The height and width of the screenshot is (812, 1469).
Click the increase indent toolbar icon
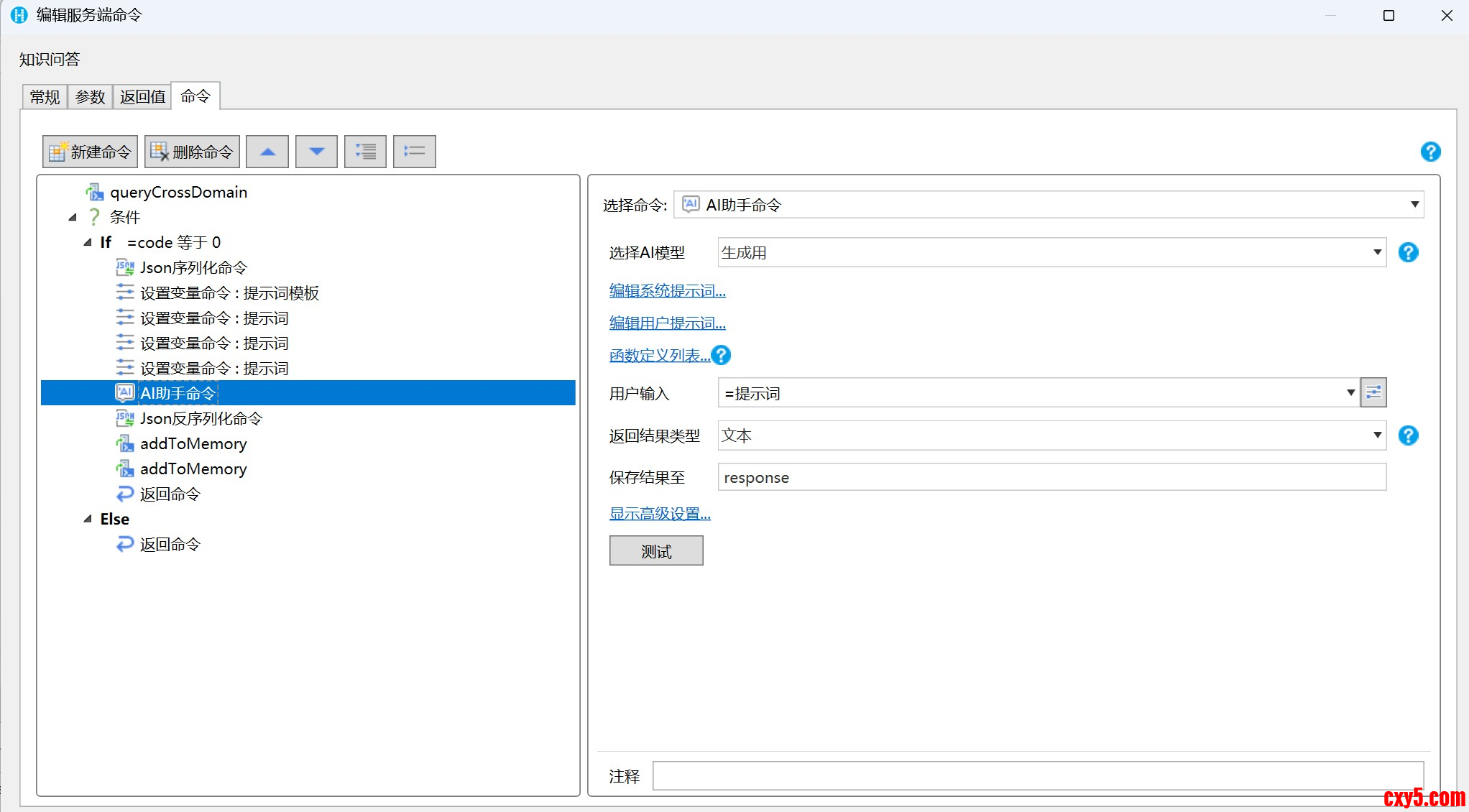click(x=365, y=152)
